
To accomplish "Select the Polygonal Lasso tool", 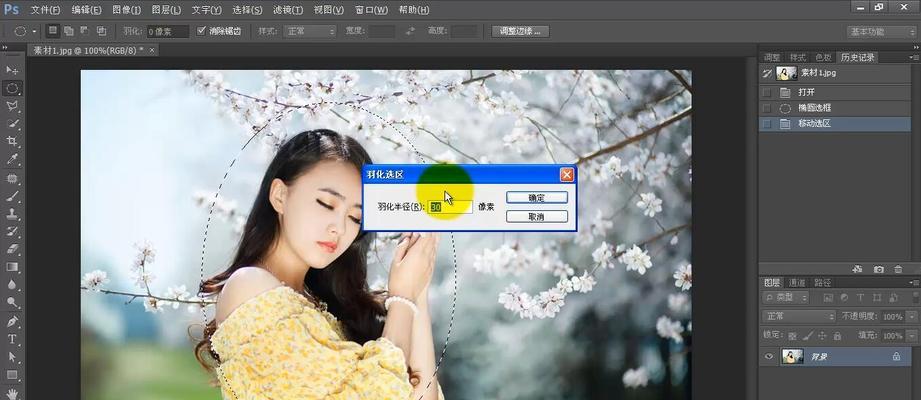I will click(12, 106).
